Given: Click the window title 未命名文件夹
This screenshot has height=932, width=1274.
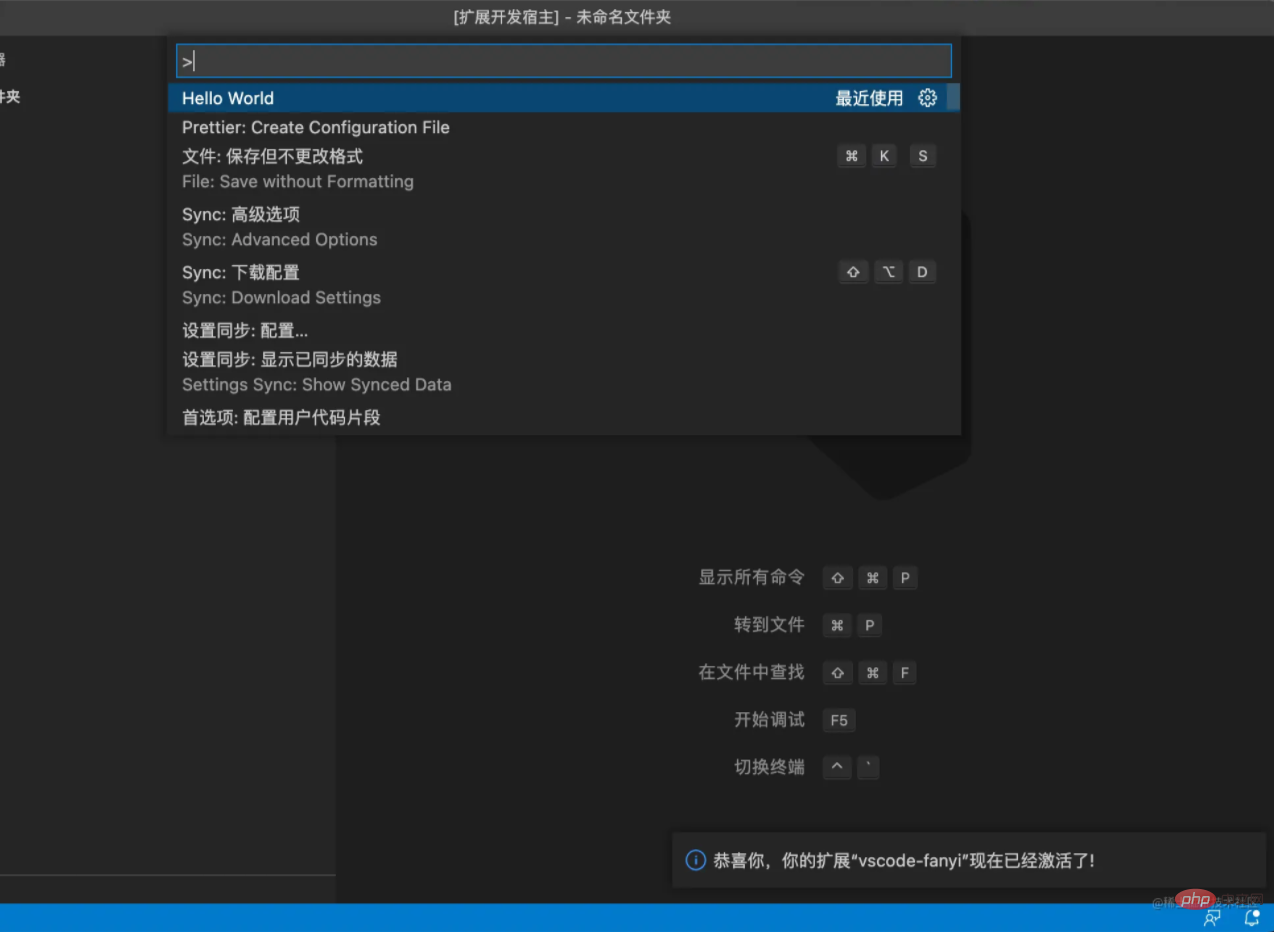Looking at the screenshot, I should click(623, 17).
